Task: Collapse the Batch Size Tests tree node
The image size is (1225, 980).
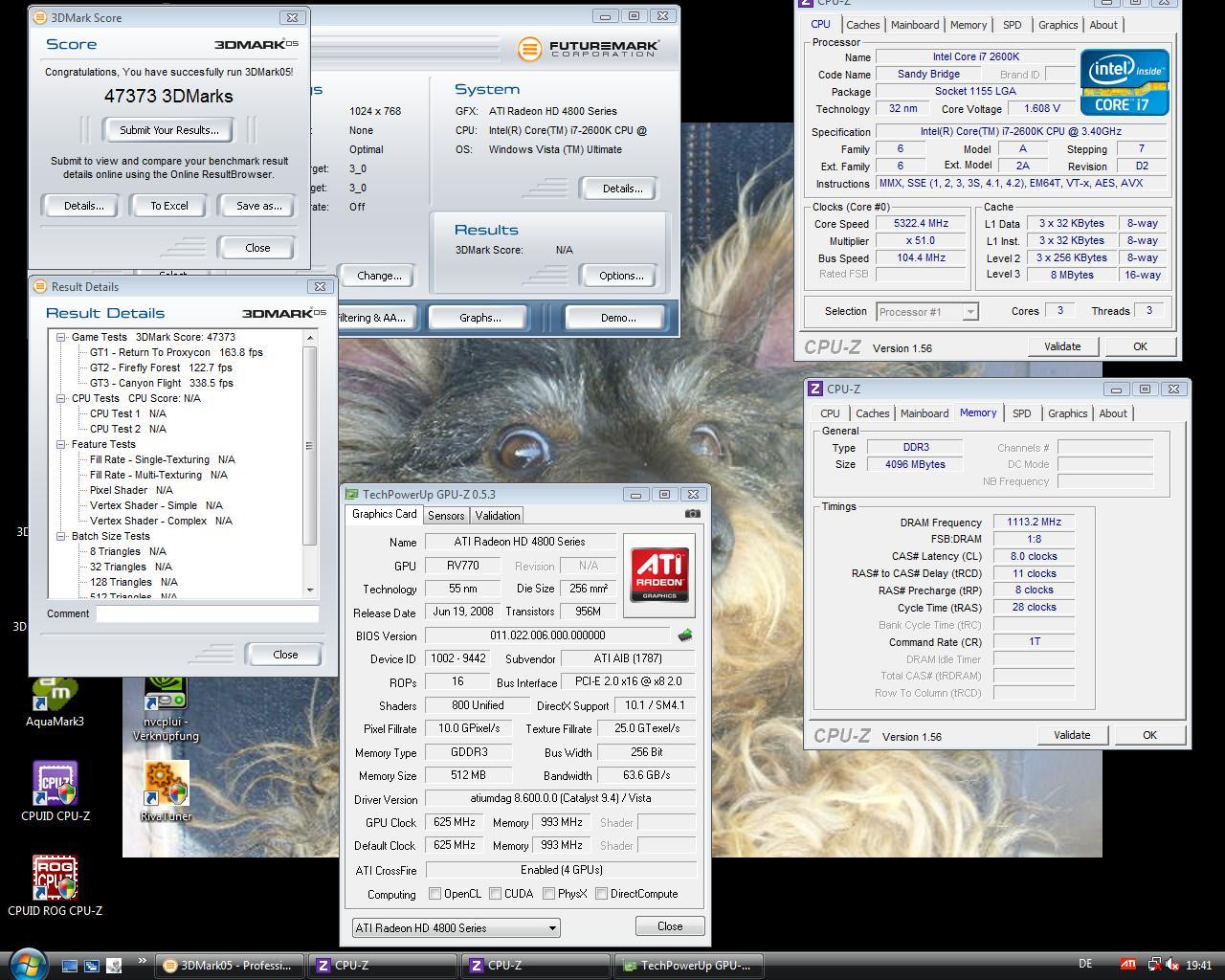Action: pos(61,536)
